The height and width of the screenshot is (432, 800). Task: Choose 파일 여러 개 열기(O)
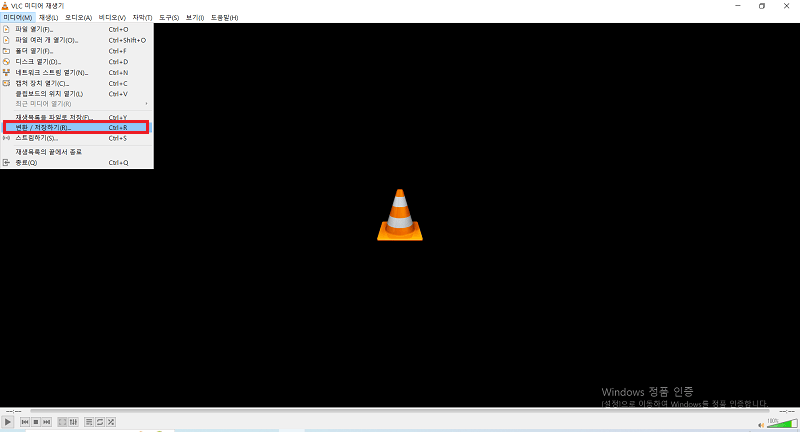[x=77, y=40]
